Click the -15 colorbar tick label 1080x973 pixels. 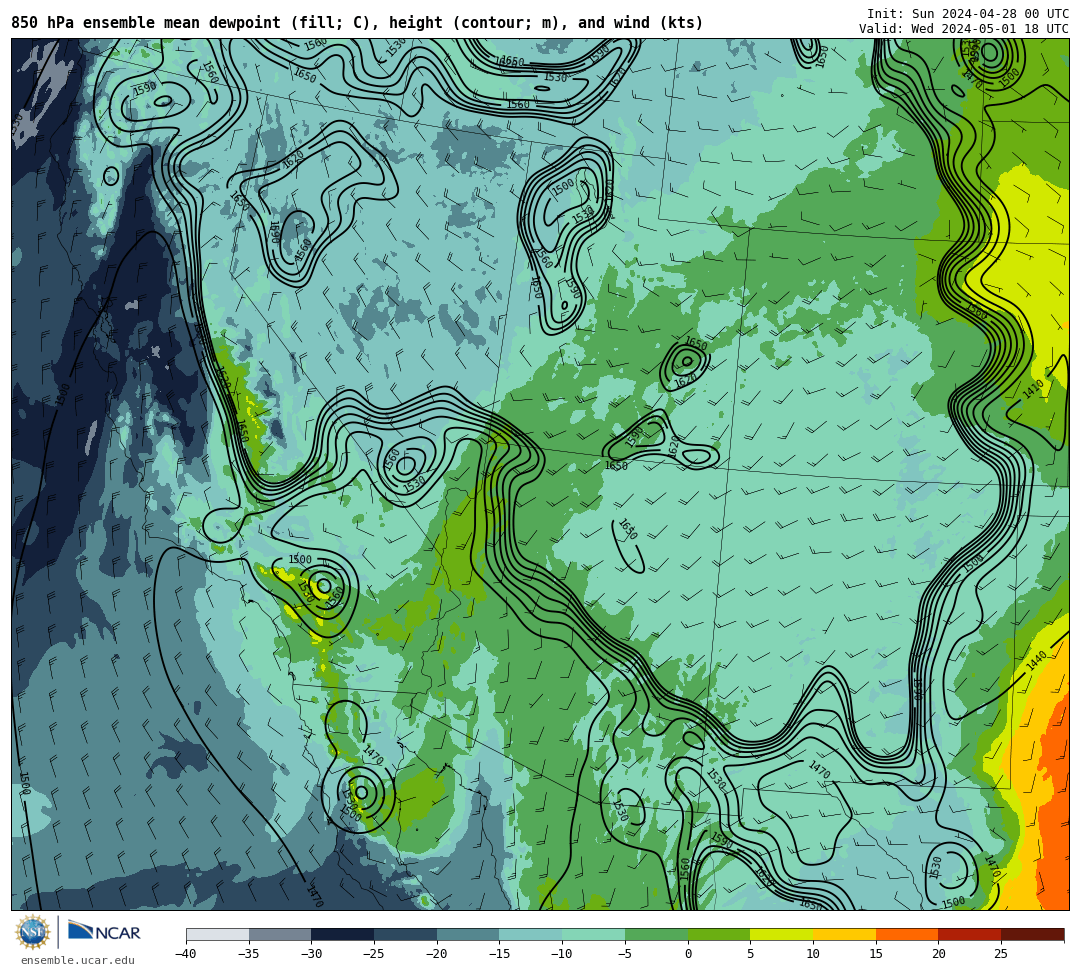[x=499, y=954]
